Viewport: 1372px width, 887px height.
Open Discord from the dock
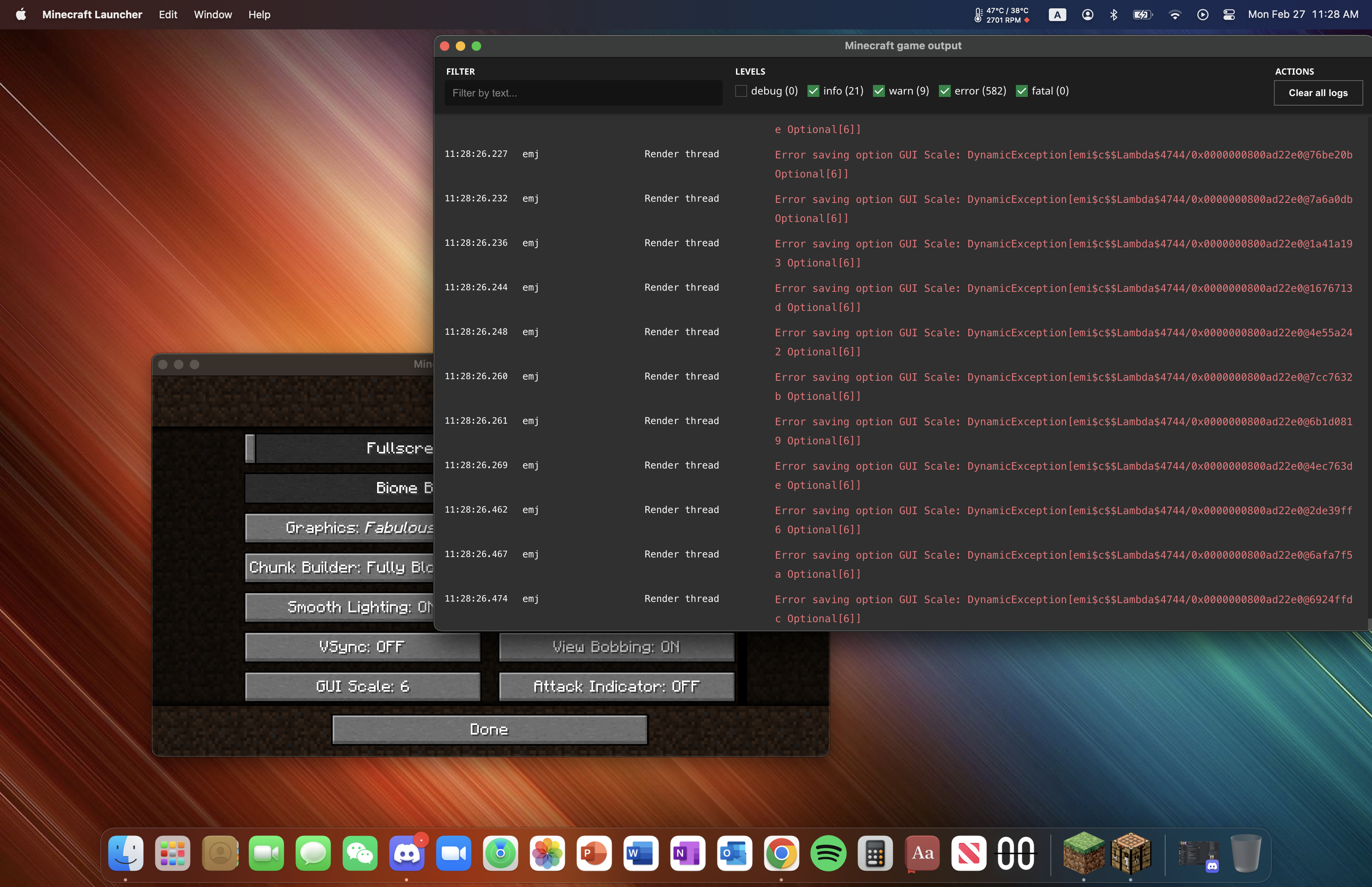(407, 853)
